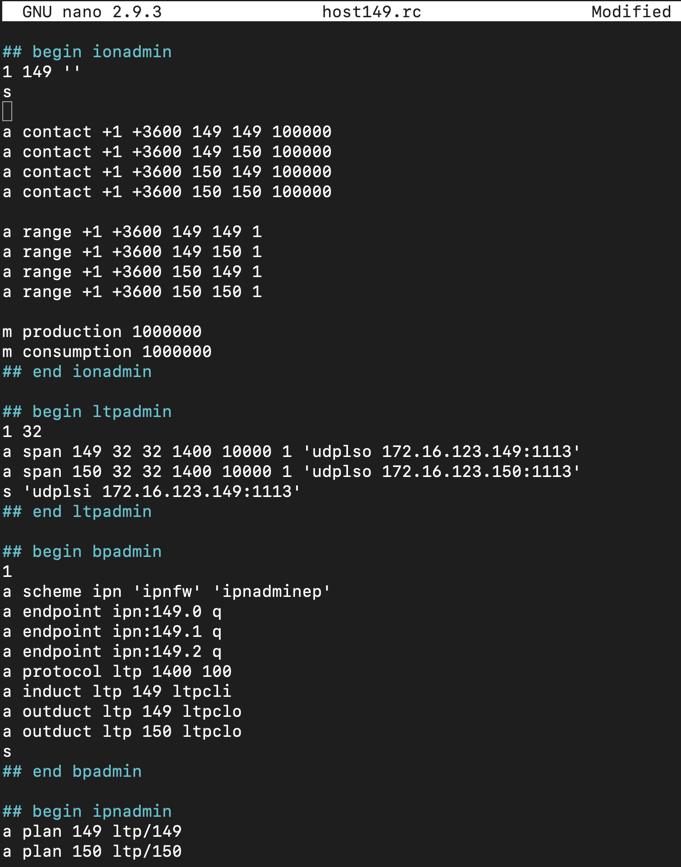Click the span 149 udplso line

click(291, 452)
